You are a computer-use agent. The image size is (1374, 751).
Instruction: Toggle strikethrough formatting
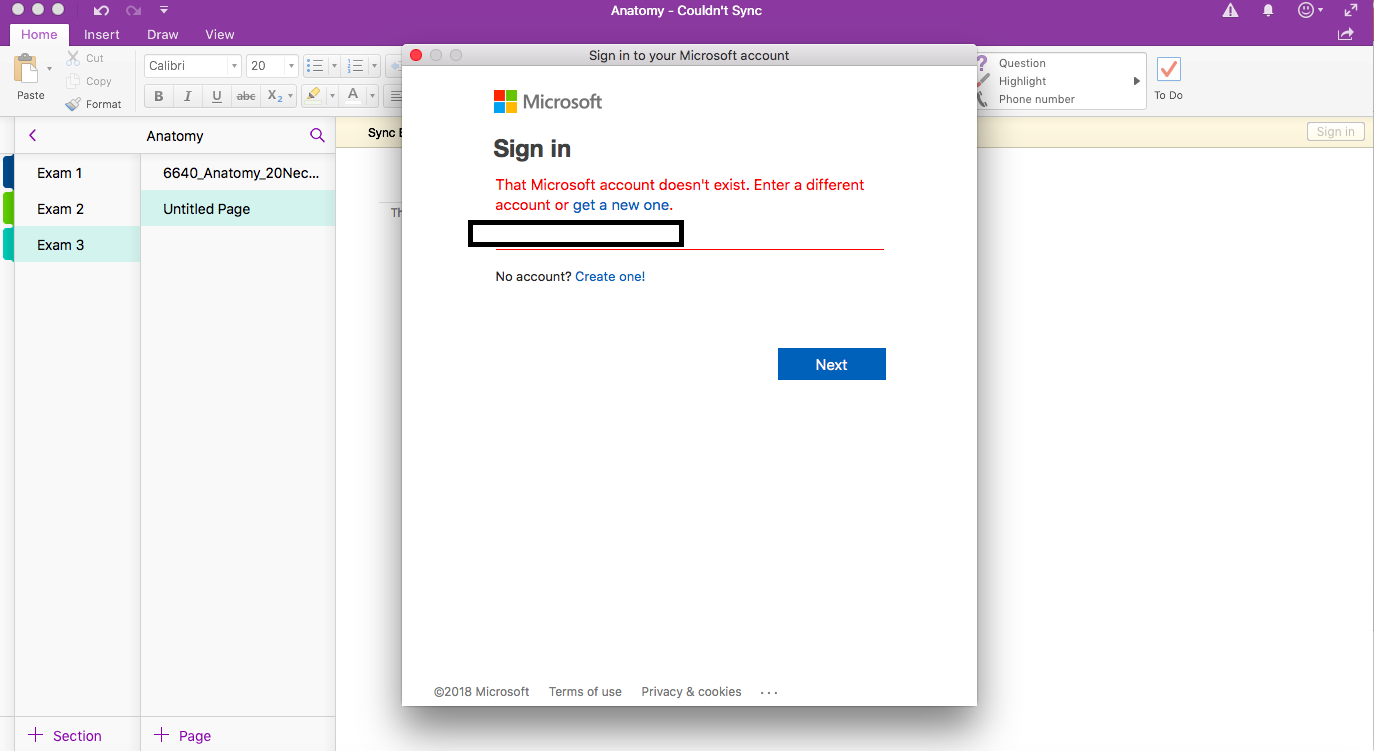point(245,96)
